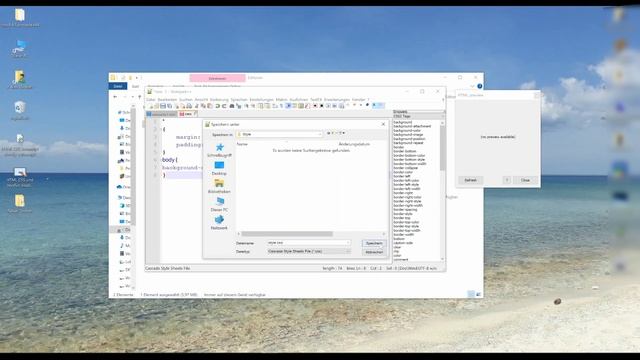The width and height of the screenshot is (640, 360).
Task: Open the Suchen menu in Notepad++
Action: (x=186, y=100)
